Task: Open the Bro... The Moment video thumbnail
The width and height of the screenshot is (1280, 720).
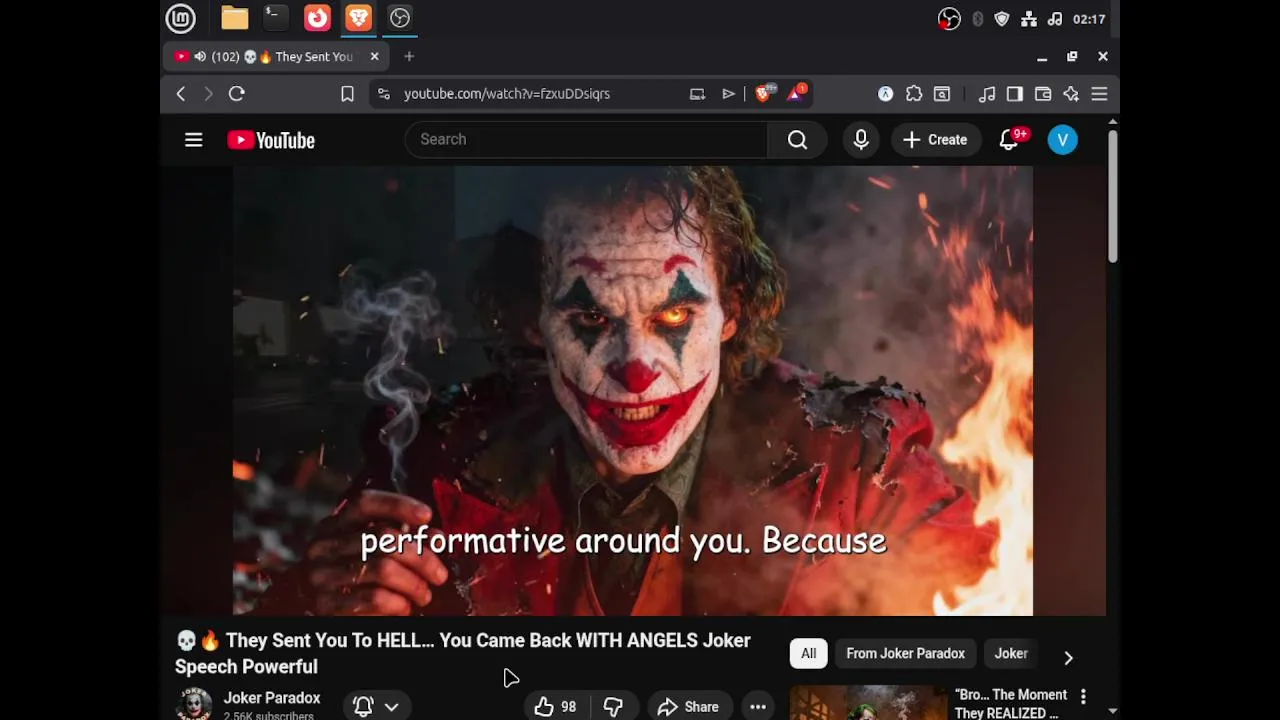Action: click(x=868, y=703)
